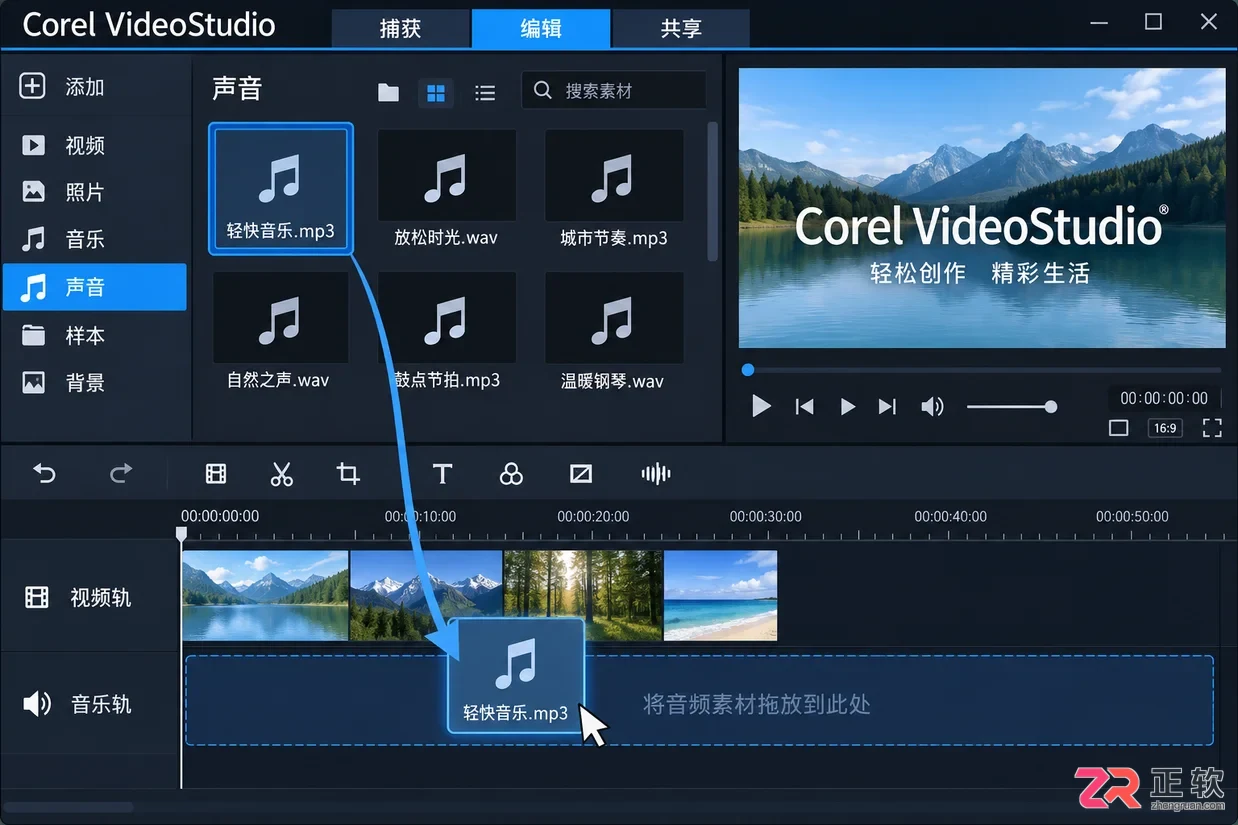Click the preview window size icon
The width and height of the screenshot is (1238, 825).
(x=1119, y=428)
